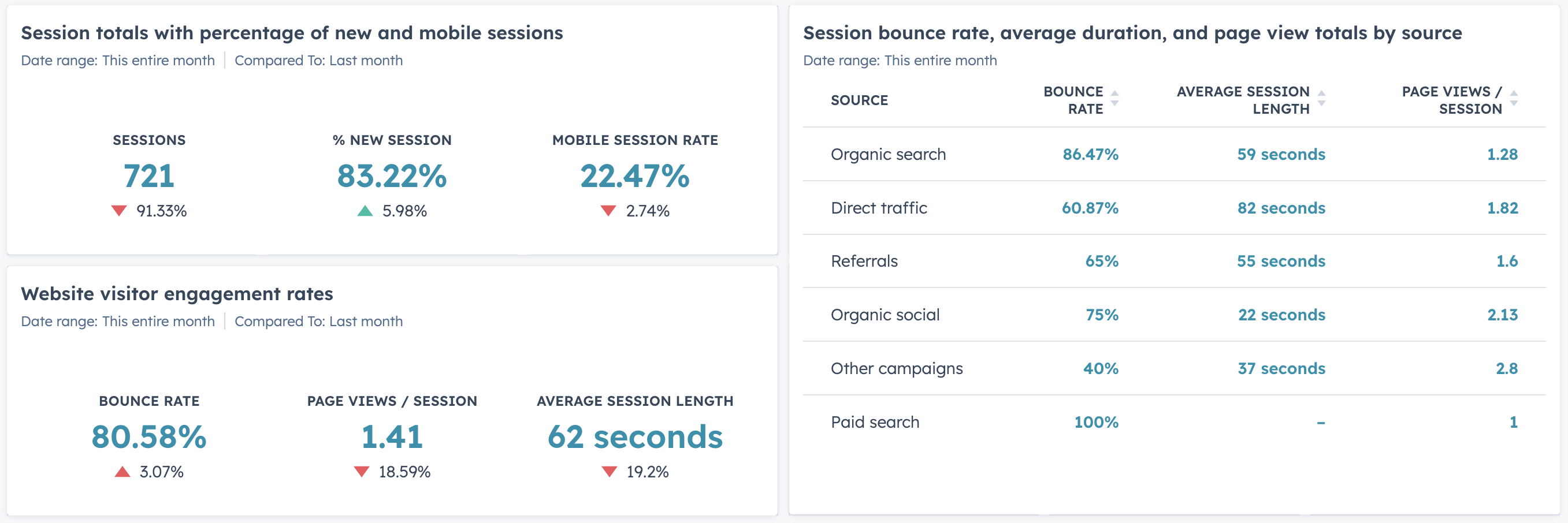Click the Website visitor engagement rates title
The image size is (1568, 523).
pyautogui.click(x=177, y=294)
